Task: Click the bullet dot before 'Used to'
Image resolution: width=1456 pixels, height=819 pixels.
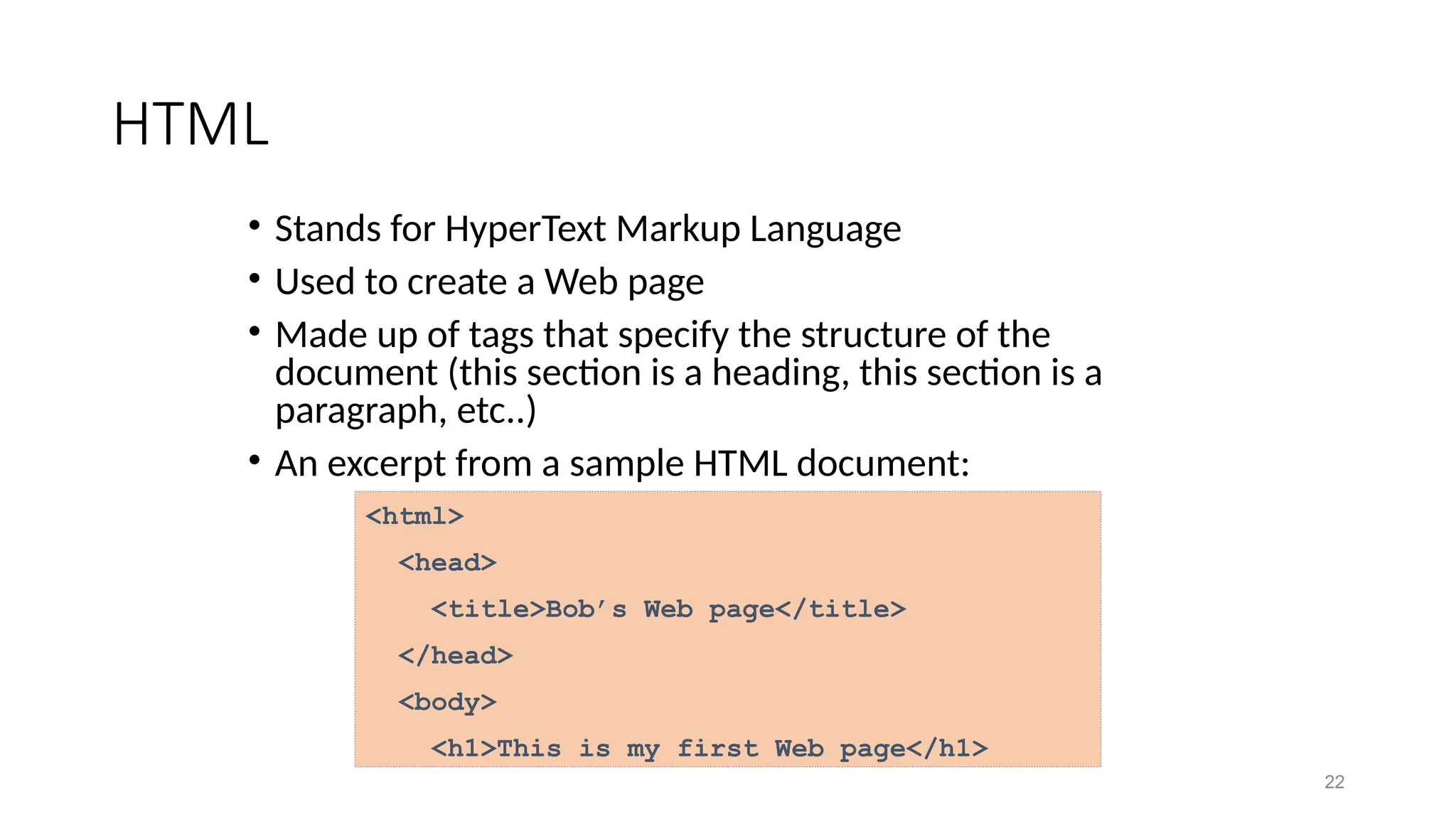Action: (255, 279)
